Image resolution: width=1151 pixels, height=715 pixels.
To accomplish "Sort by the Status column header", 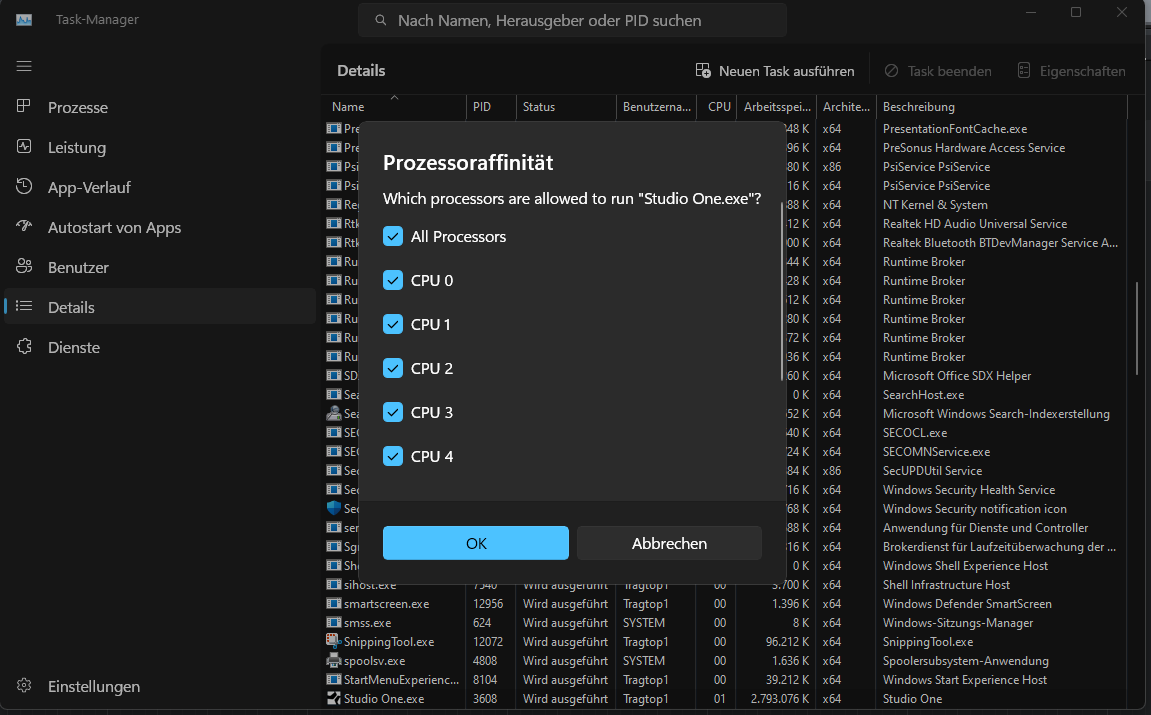I will pyautogui.click(x=566, y=106).
